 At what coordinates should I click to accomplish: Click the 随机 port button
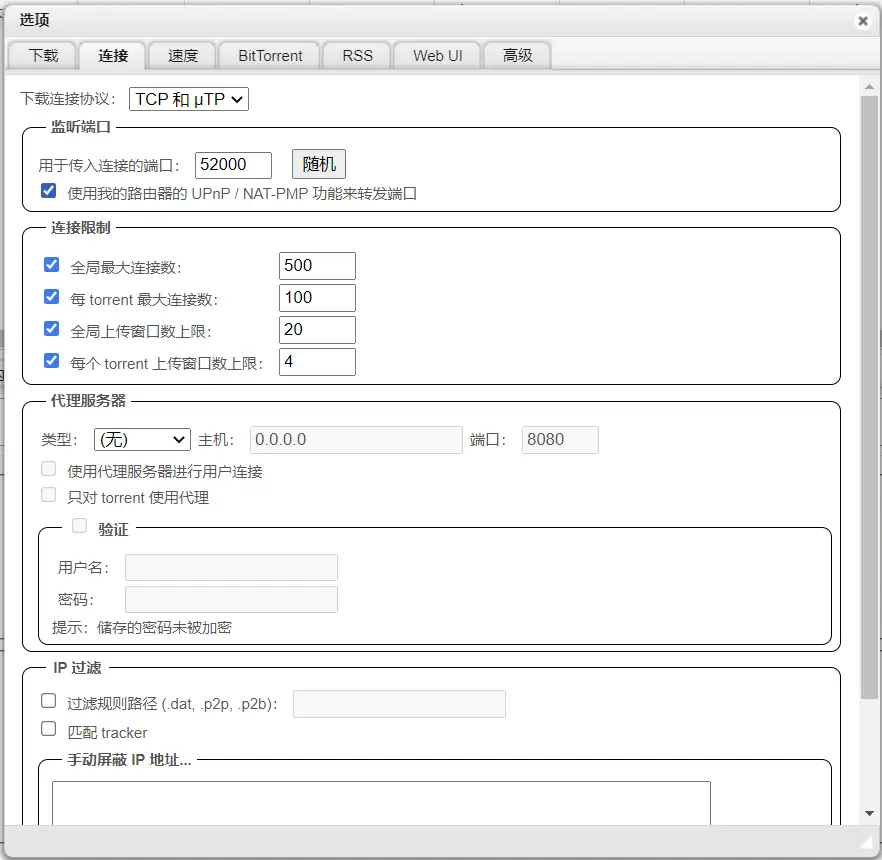coord(319,164)
